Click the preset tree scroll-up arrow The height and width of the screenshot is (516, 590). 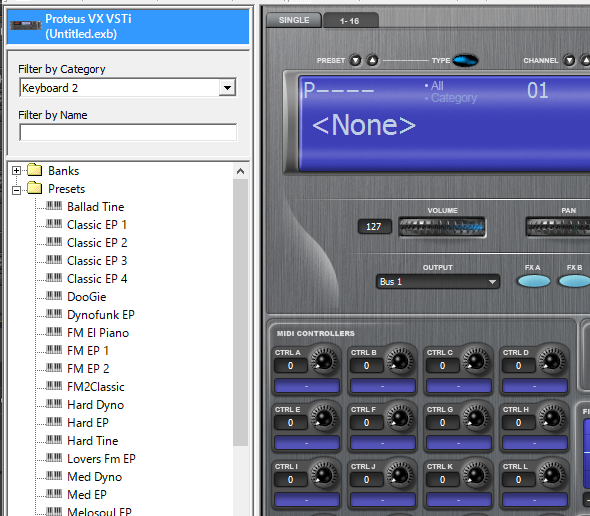240,172
